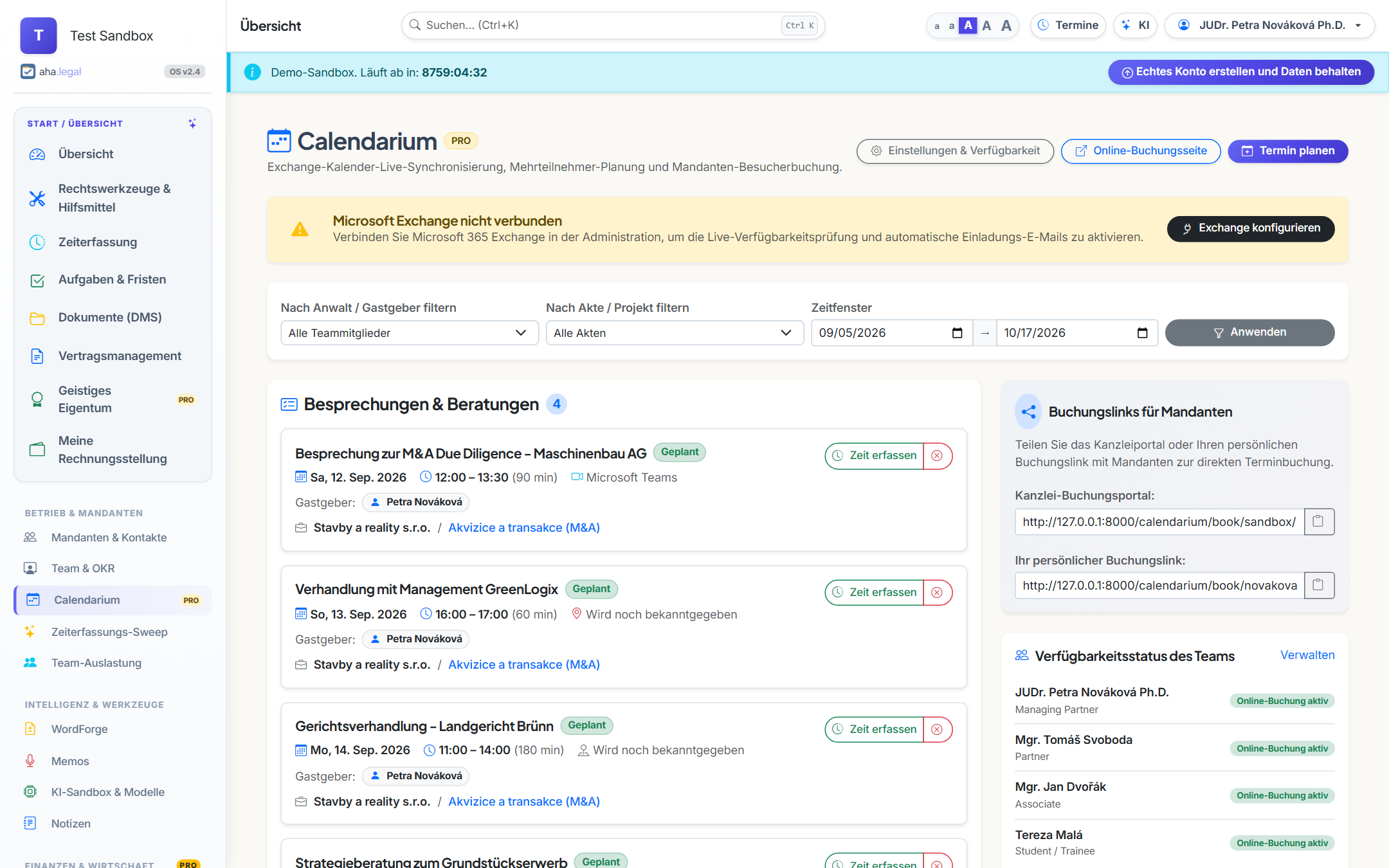
Task: Click Echtes Konto erstellen und Daten behalten
Action: coord(1241,72)
